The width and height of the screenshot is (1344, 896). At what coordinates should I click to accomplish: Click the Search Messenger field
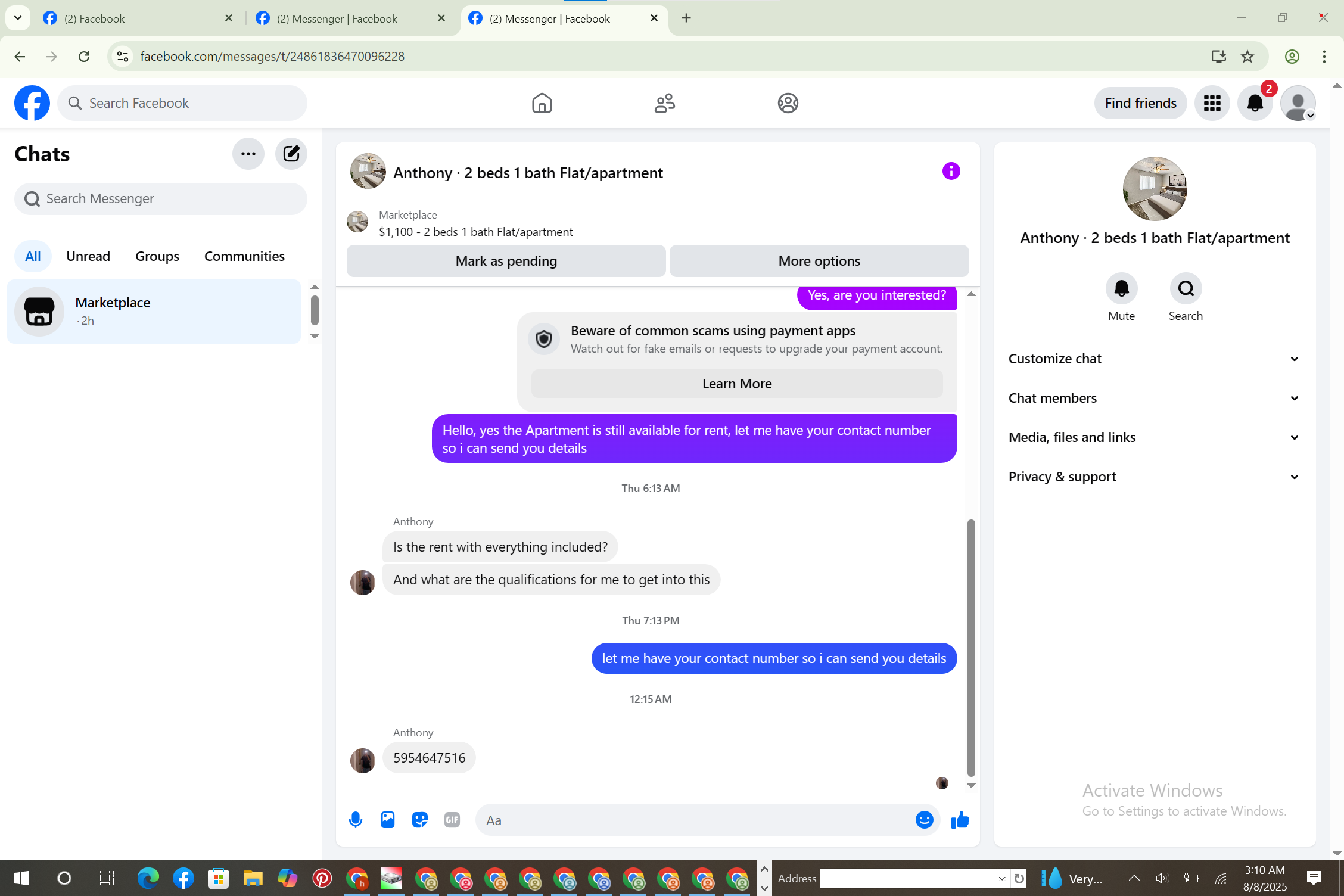tap(161, 198)
